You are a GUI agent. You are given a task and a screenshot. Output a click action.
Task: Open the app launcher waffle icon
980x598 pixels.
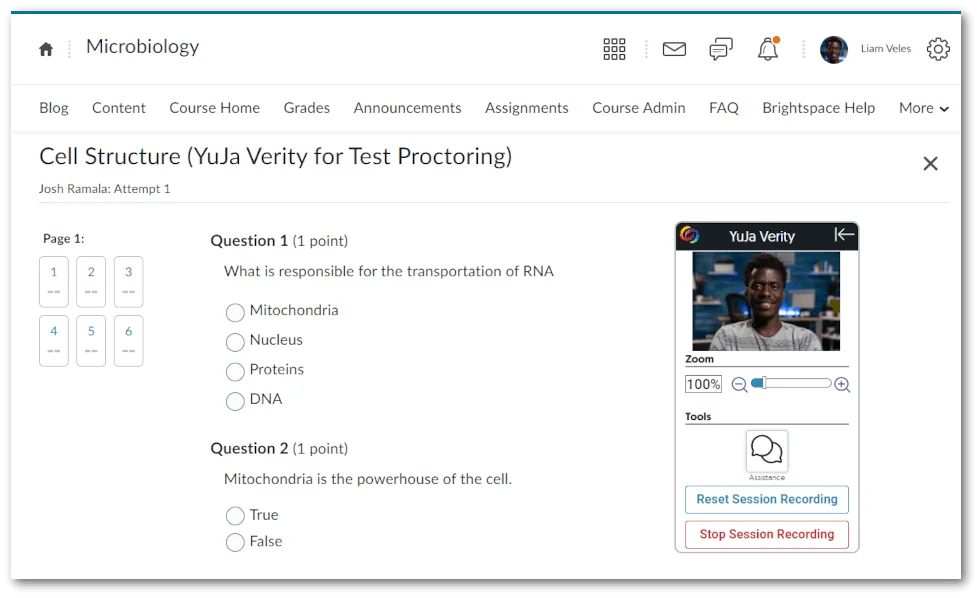pyautogui.click(x=614, y=48)
